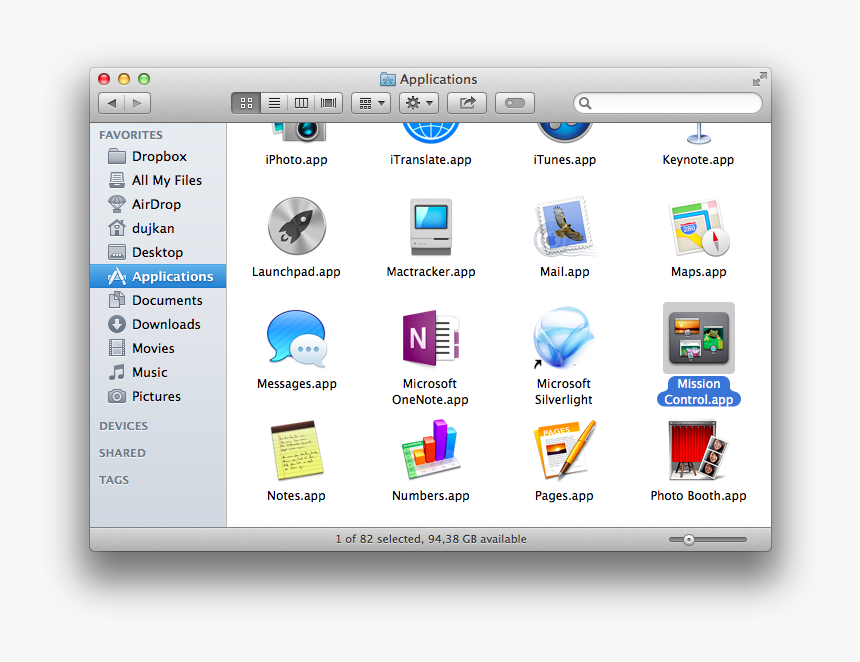Open the Mail.app stamp icon
This screenshot has height=662, width=860.
point(564,226)
